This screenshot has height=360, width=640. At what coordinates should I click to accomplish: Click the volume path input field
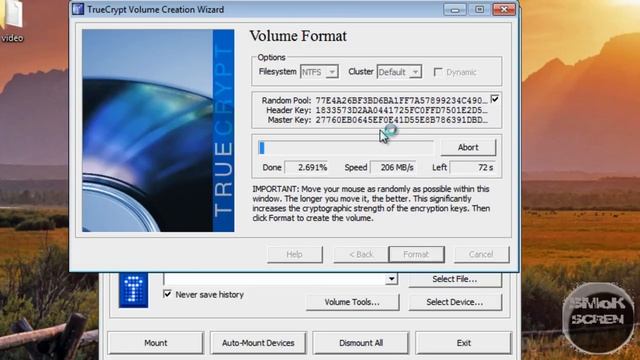(x=275, y=279)
